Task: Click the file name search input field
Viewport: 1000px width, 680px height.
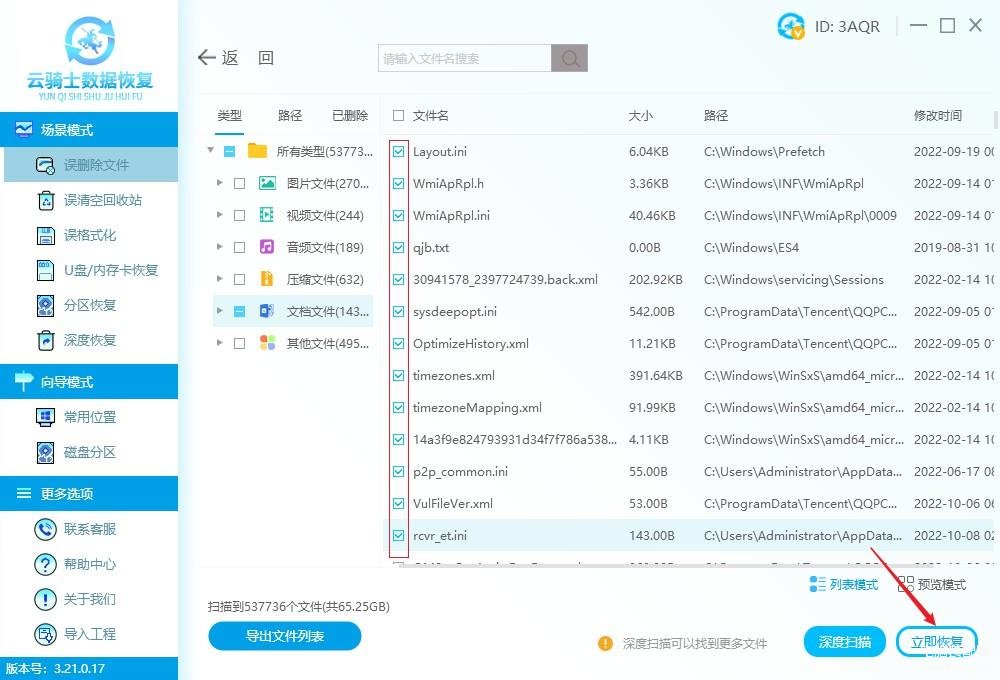Action: [x=465, y=58]
